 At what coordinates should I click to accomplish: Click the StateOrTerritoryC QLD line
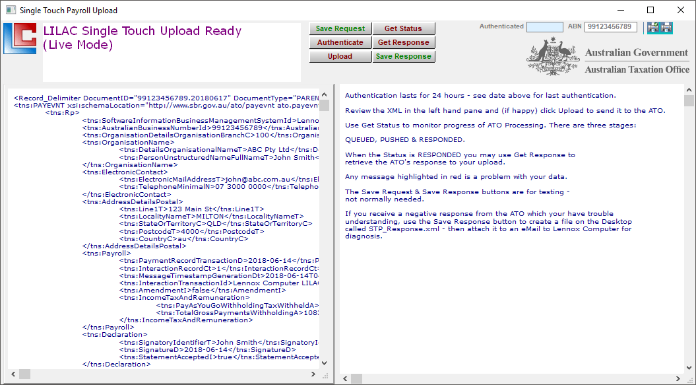click(216, 224)
